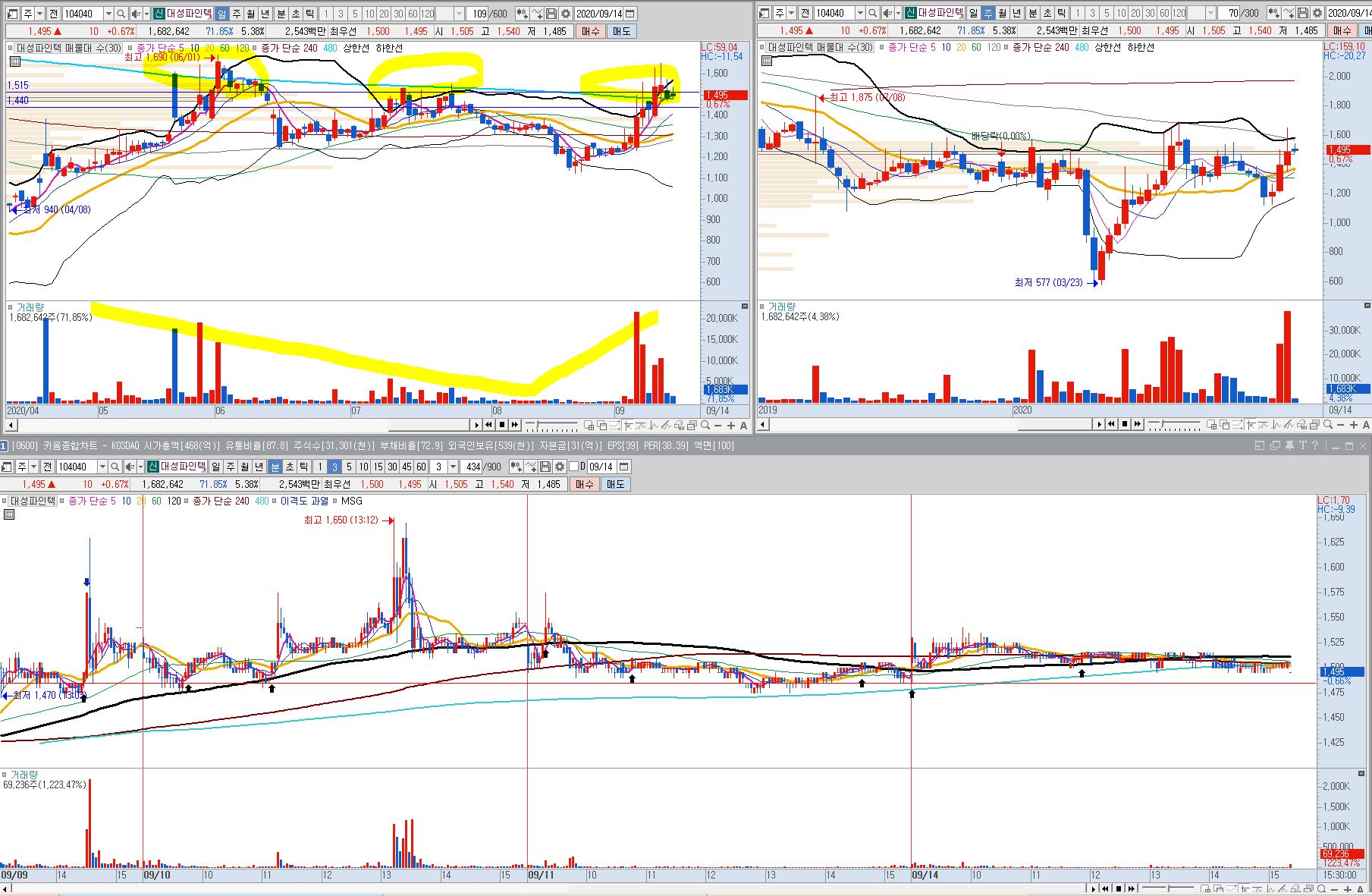The image size is (1372, 896).
Task: Open stock search magnifier in top-left chart
Action: pos(121,14)
